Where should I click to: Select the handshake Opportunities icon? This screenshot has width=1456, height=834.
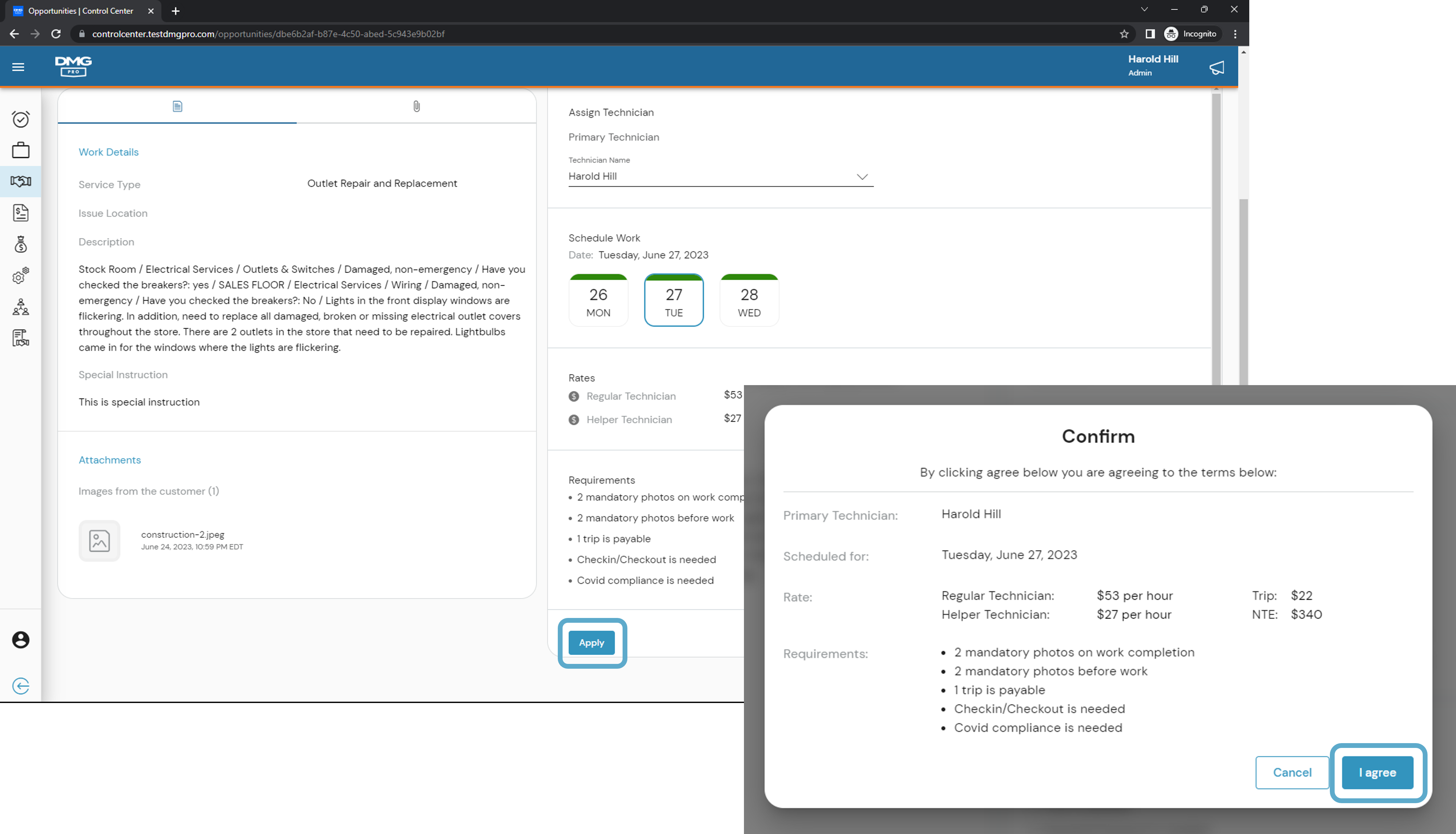[x=21, y=181]
